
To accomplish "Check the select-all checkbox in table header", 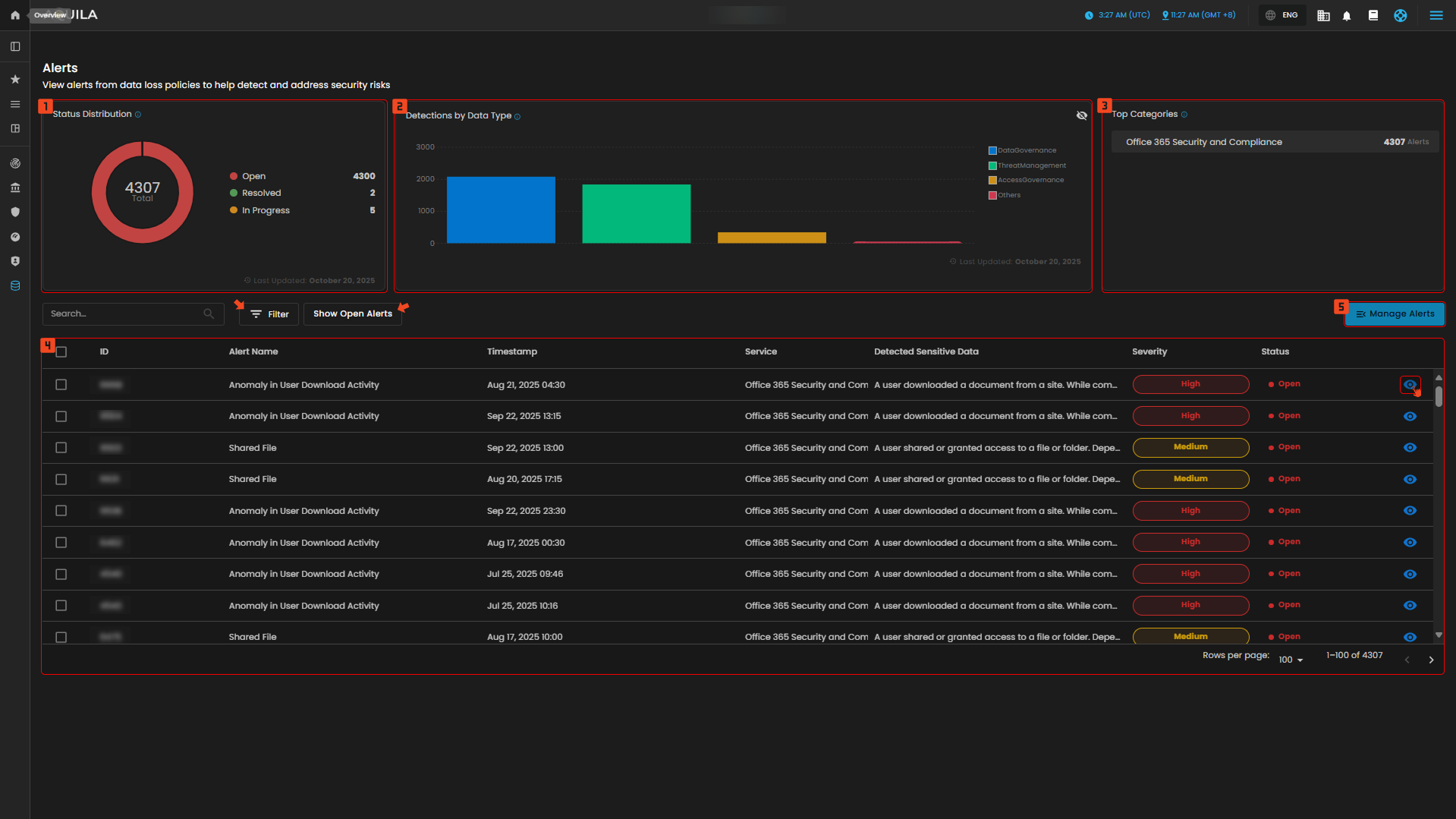I will (61, 351).
